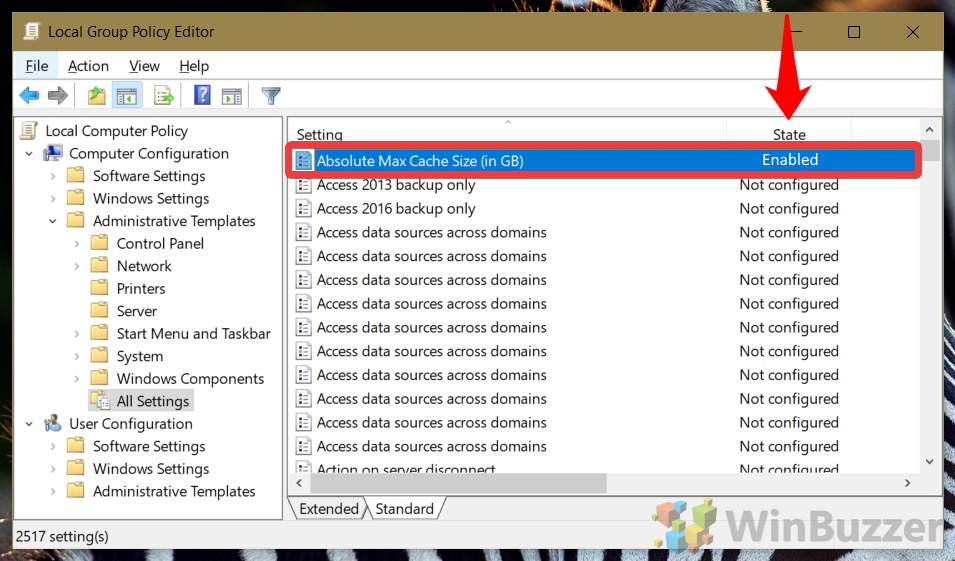The height and width of the screenshot is (561, 955).
Task: Click the Printers folder icon
Action: (x=99, y=288)
